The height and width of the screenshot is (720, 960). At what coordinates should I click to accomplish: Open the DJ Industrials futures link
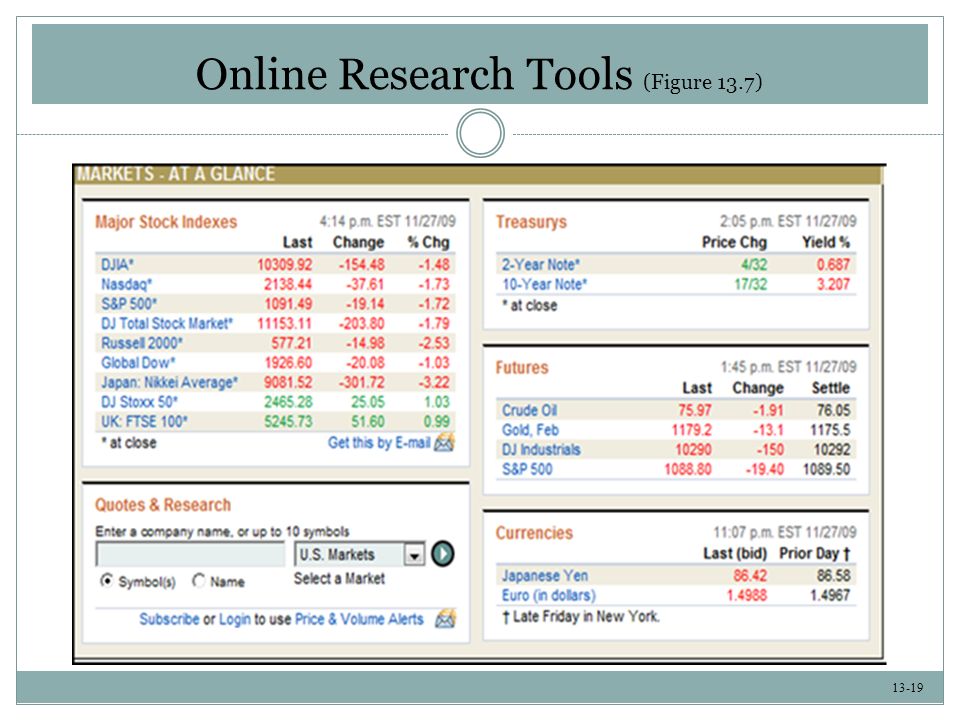point(541,449)
